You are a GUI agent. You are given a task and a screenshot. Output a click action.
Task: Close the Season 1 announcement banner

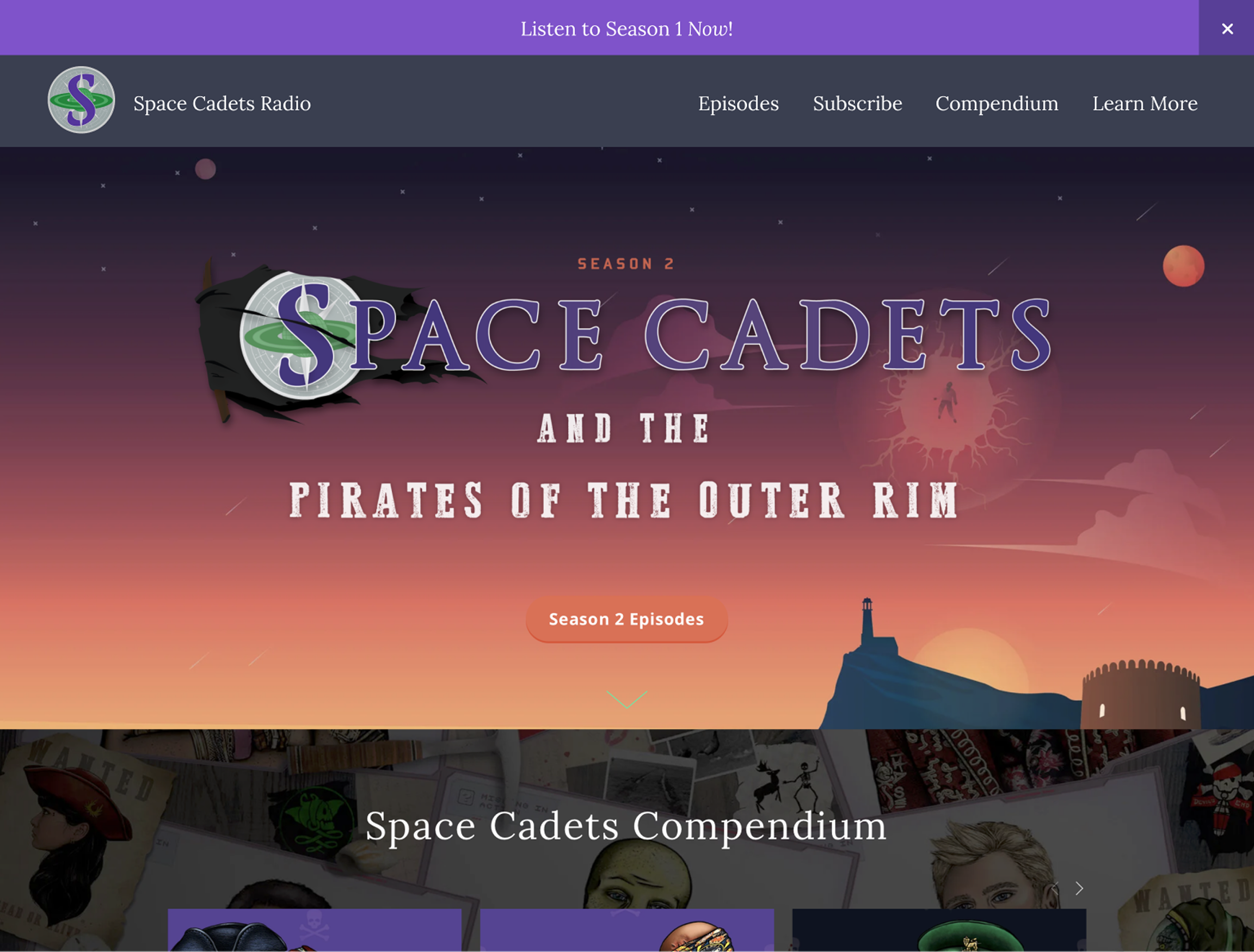(1227, 28)
